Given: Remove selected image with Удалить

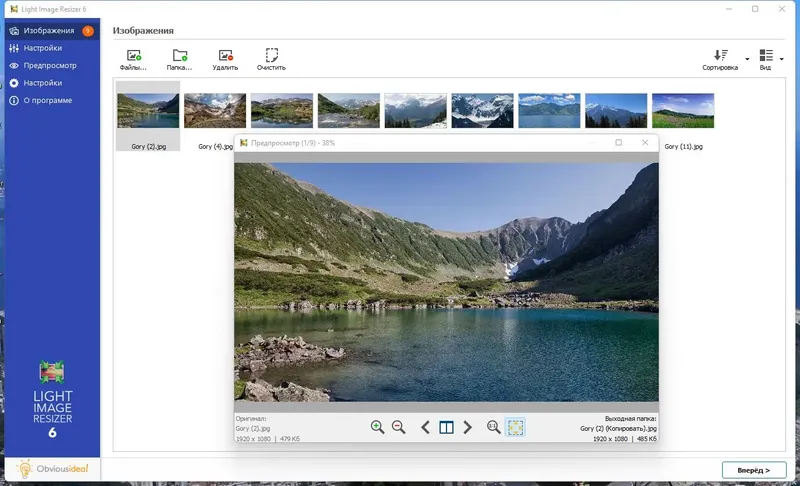Looking at the screenshot, I should pos(225,60).
